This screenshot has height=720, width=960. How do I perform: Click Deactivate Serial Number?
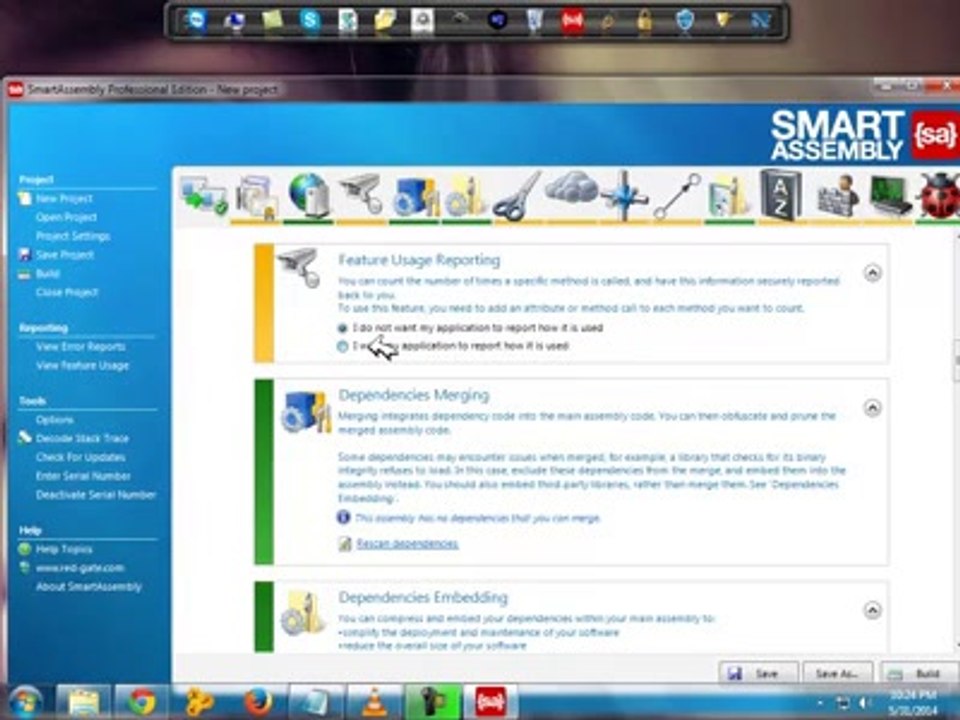tap(96, 495)
